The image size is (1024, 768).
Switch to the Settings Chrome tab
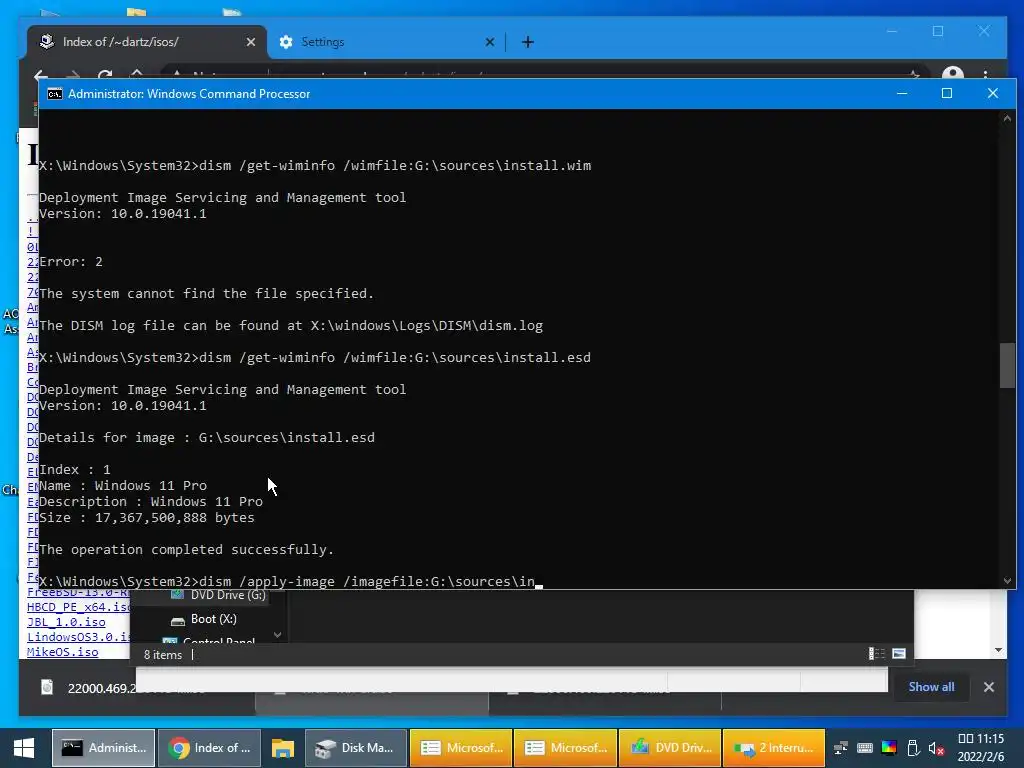387,42
